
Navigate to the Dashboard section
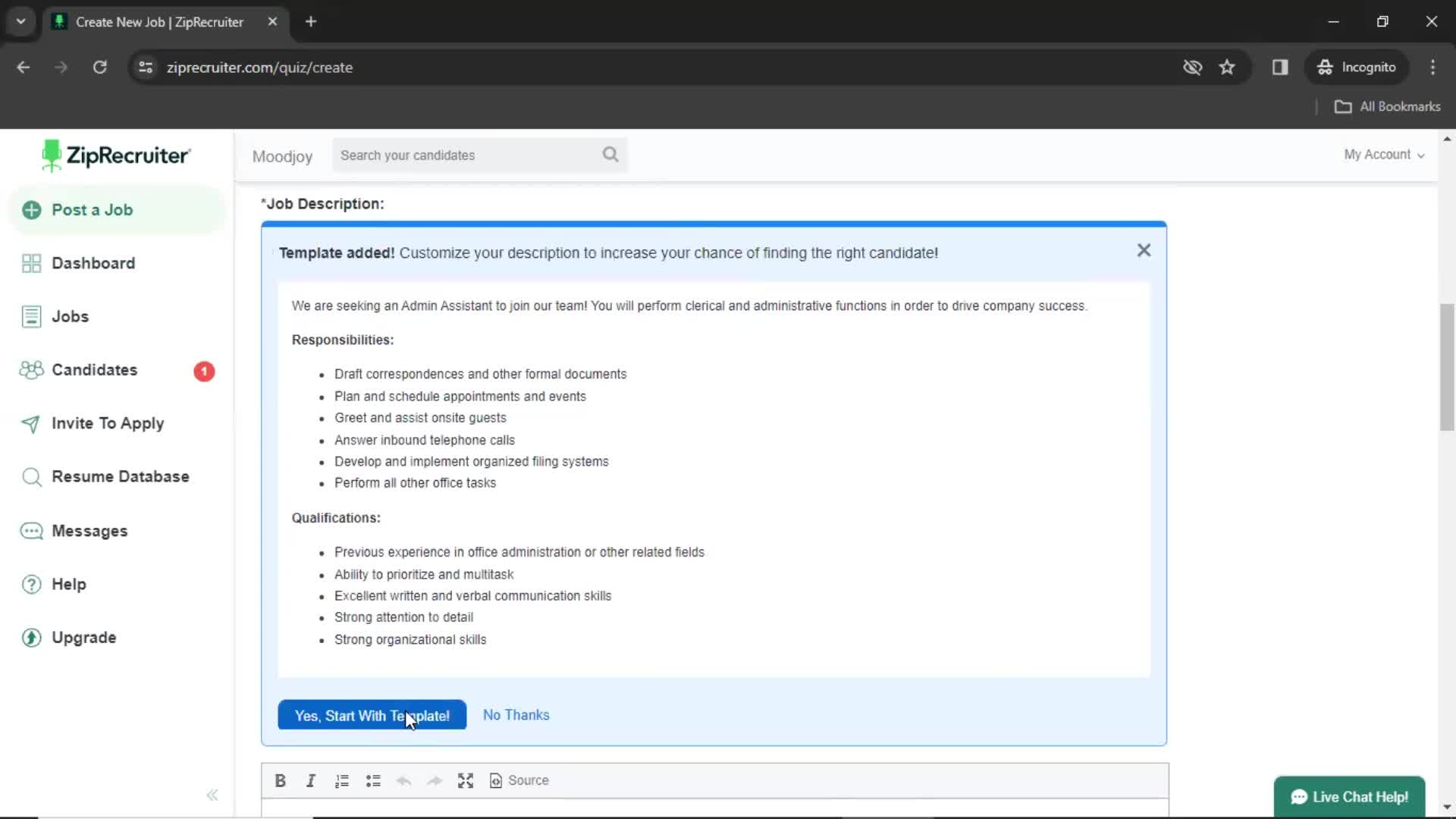click(93, 262)
